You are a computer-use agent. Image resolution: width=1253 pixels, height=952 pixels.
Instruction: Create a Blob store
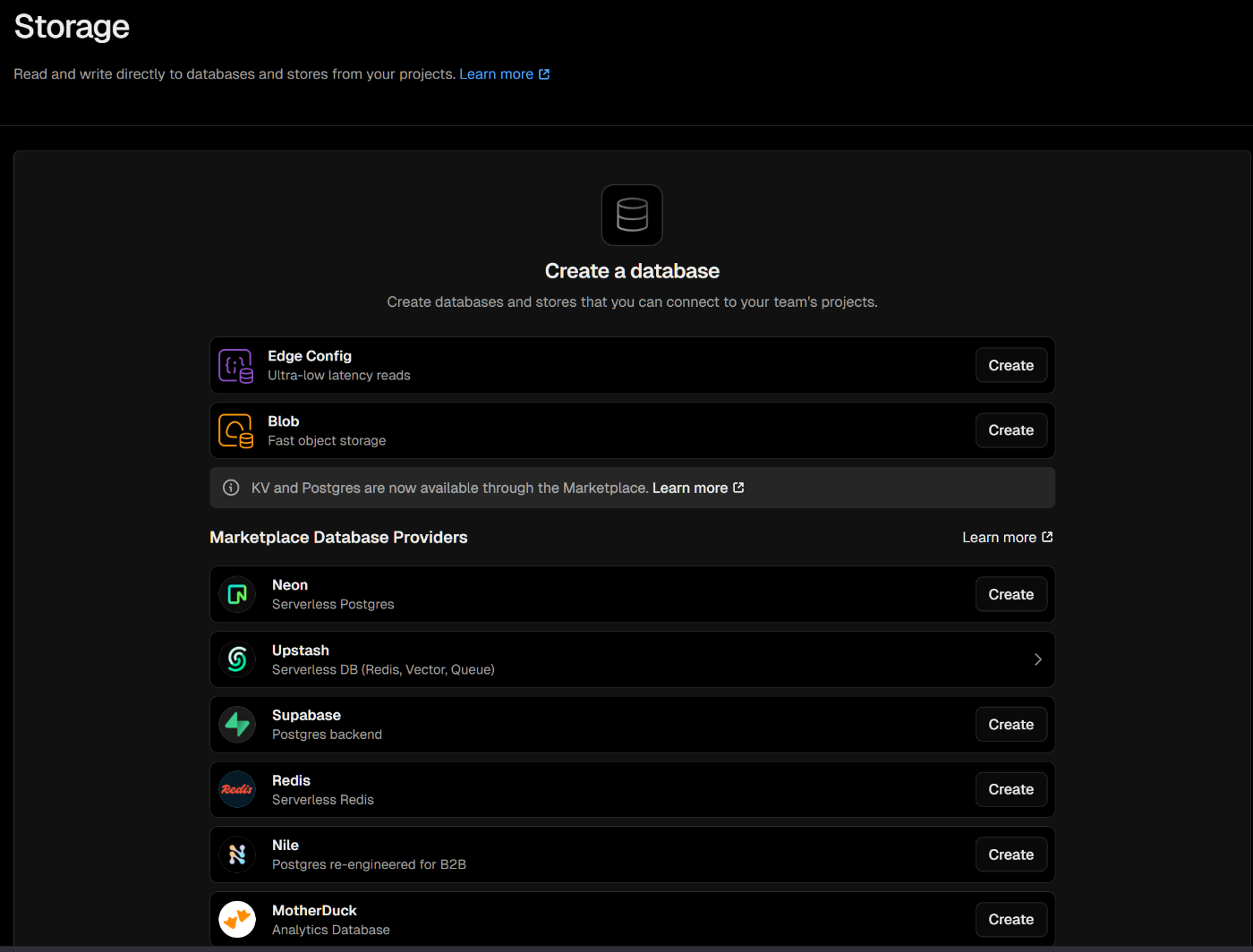1011,430
